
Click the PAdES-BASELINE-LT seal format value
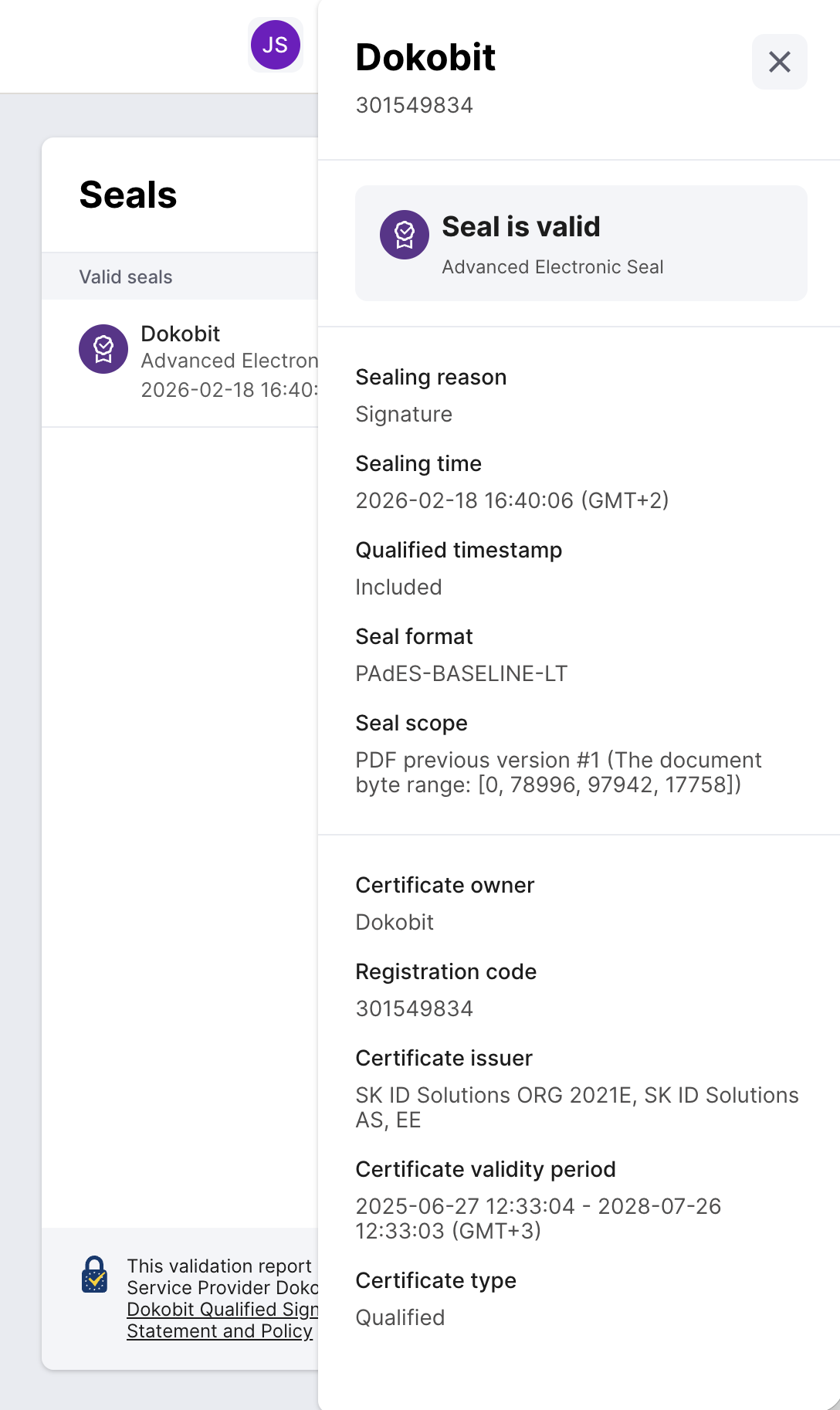tap(461, 673)
